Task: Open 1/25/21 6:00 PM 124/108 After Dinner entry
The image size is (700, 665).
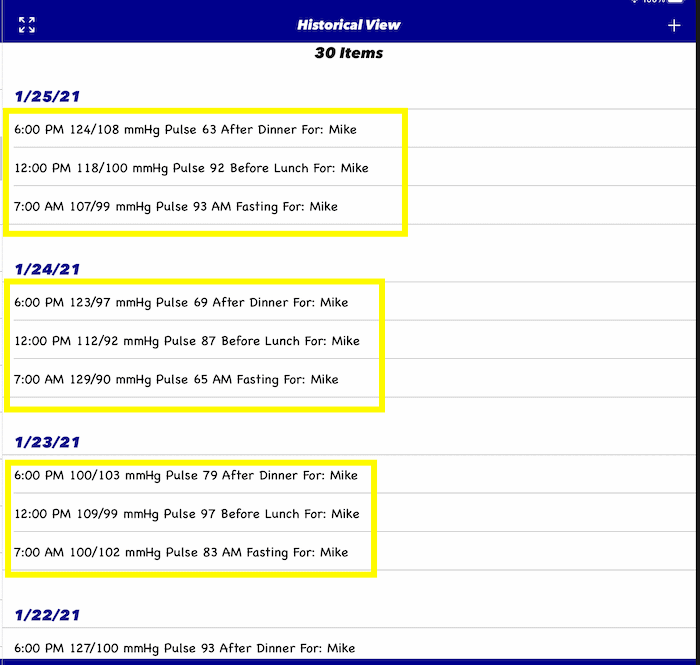Action: coord(185,130)
